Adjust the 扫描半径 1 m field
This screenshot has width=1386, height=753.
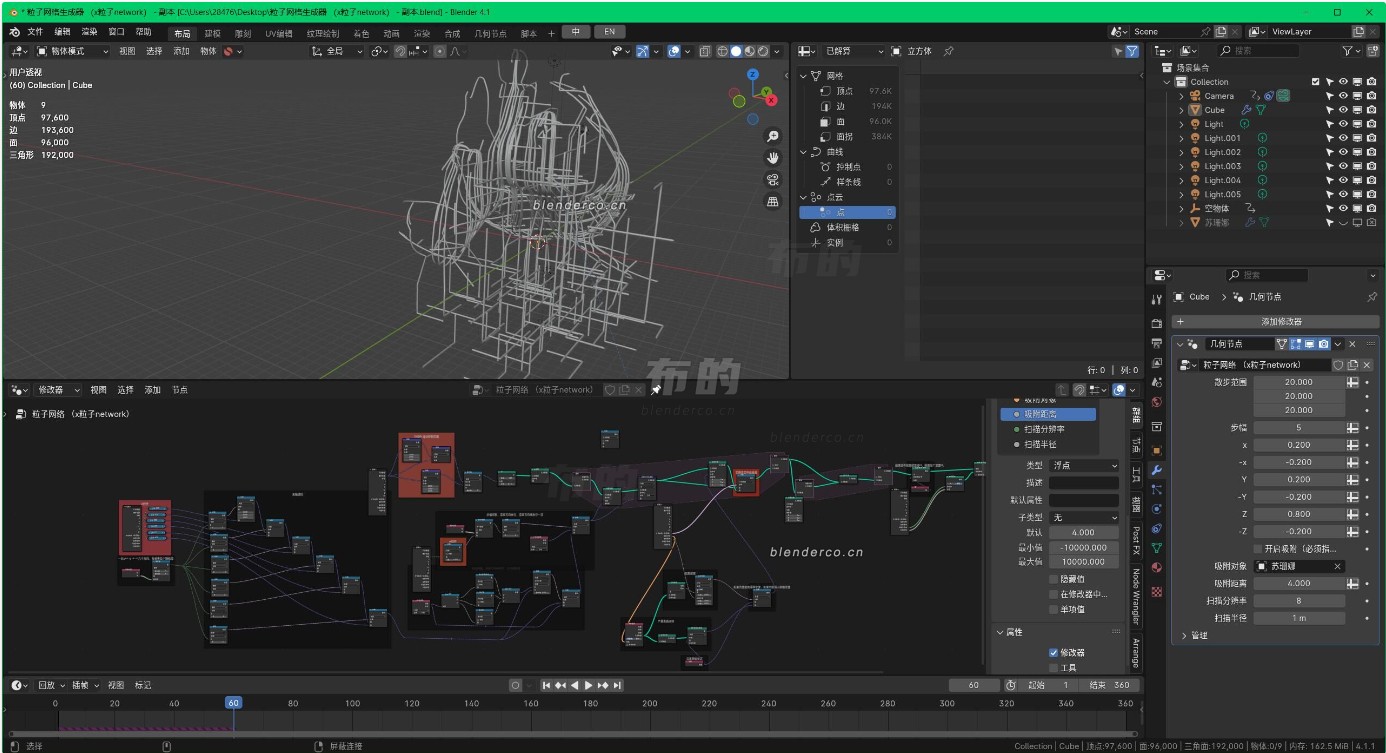tap(1299, 618)
